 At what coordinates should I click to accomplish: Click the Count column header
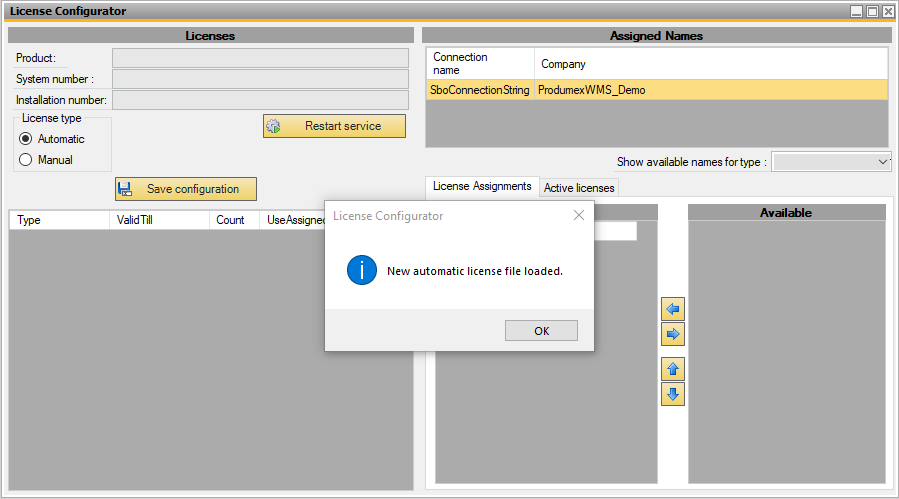click(x=234, y=220)
